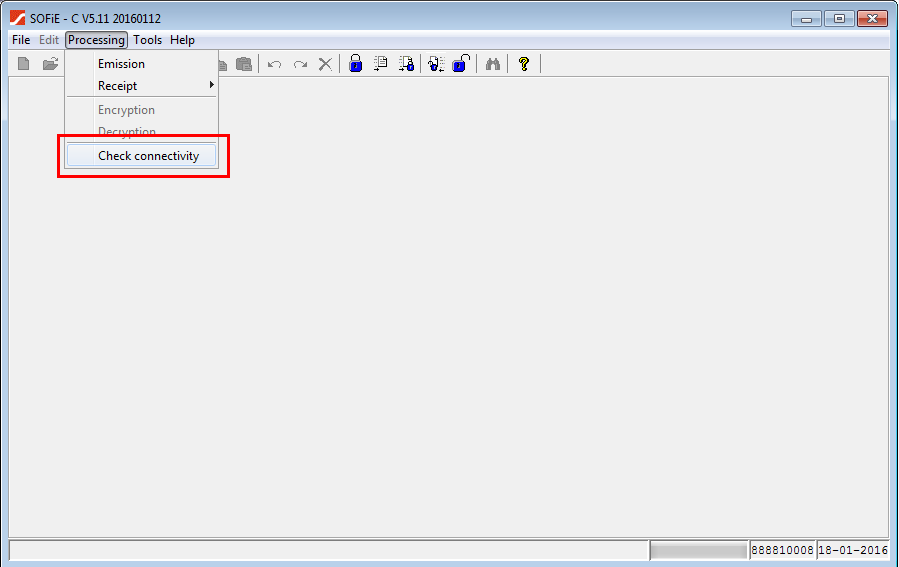Click the closed blue padlock icon
Viewport: 899px width, 567px height.
(355, 64)
